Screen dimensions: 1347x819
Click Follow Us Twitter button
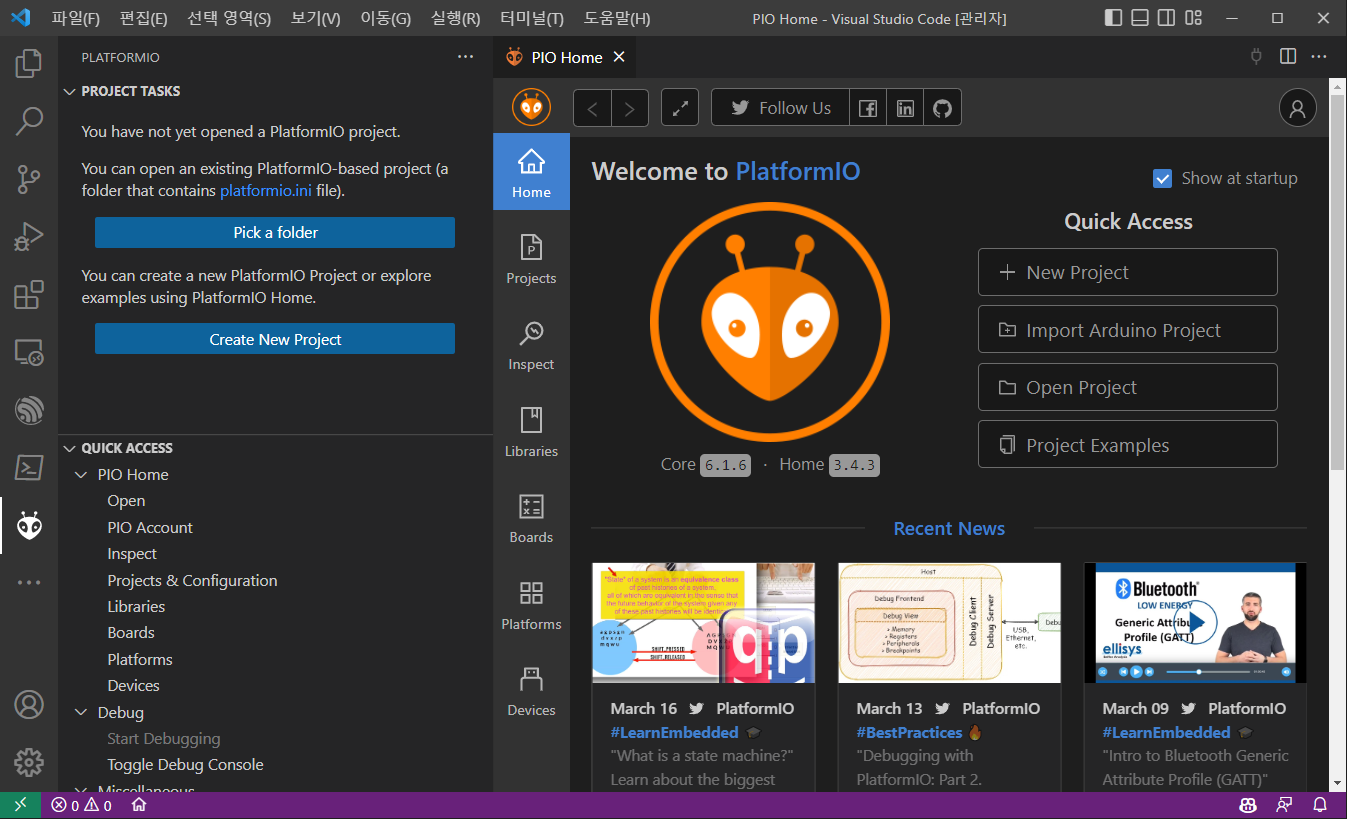click(x=780, y=108)
